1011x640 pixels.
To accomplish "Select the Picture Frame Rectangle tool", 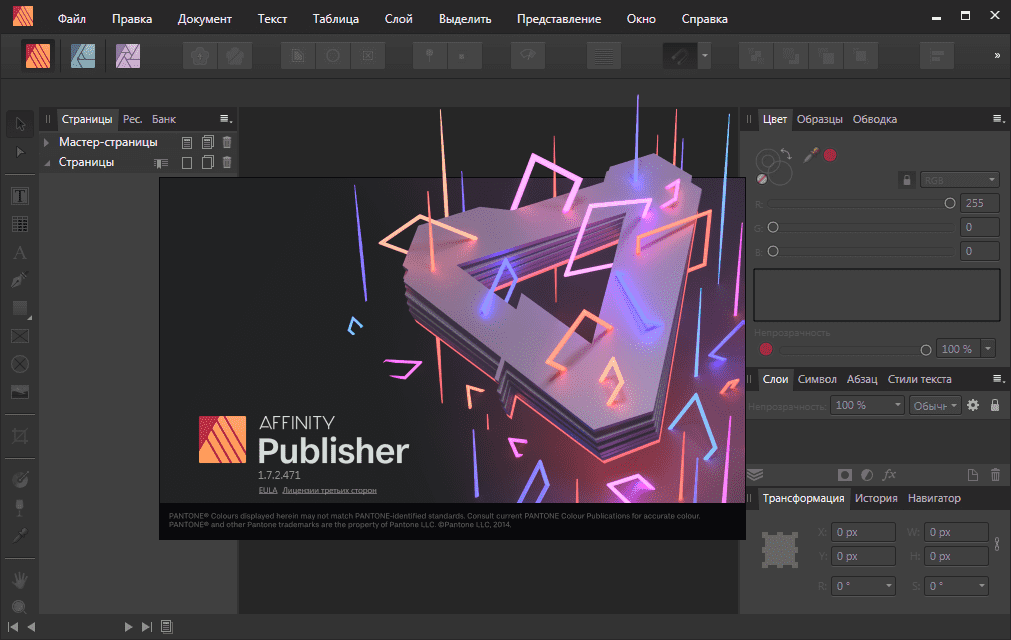I will coord(20,336).
